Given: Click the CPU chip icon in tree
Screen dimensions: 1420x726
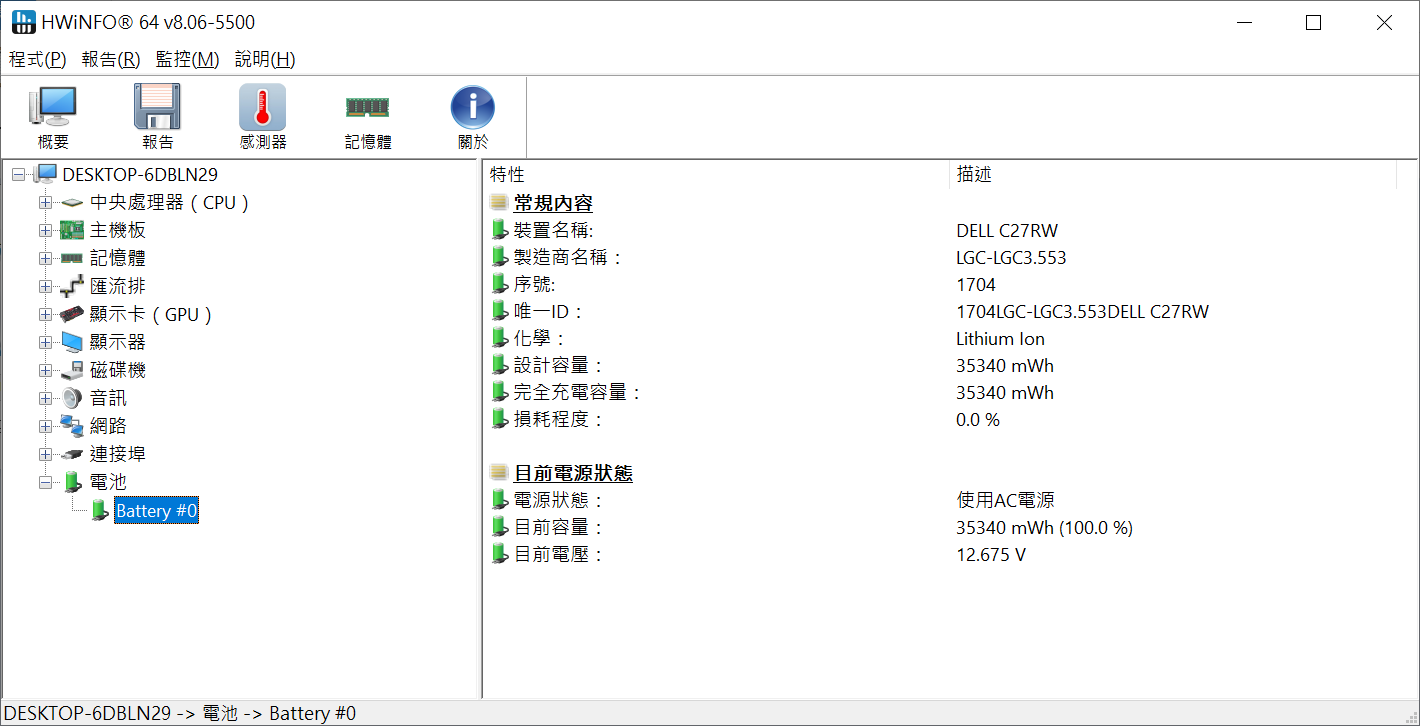Looking at the screenshot, I should [x=71, y=202].
